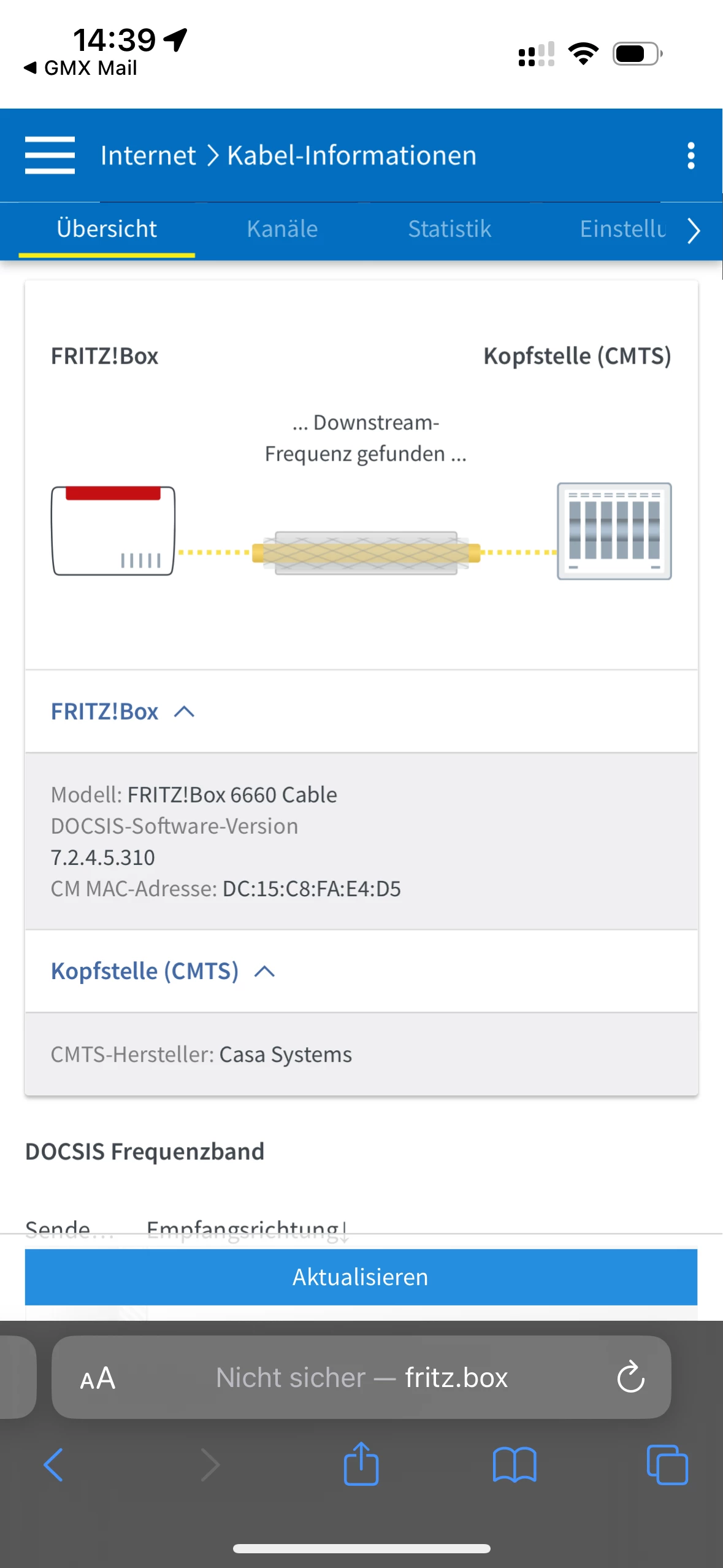Screen dimensions: 723x1568
Task: Go back with Safari back arrow
Action: tap(54, 1464)
